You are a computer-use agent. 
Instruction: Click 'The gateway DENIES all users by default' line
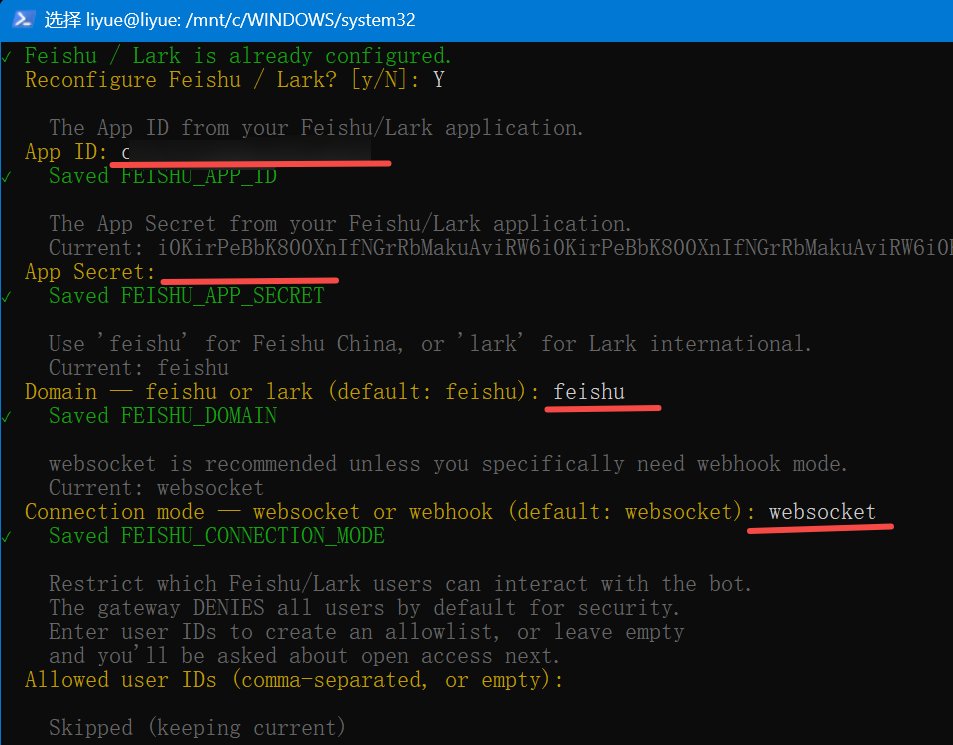pos(364,608)
